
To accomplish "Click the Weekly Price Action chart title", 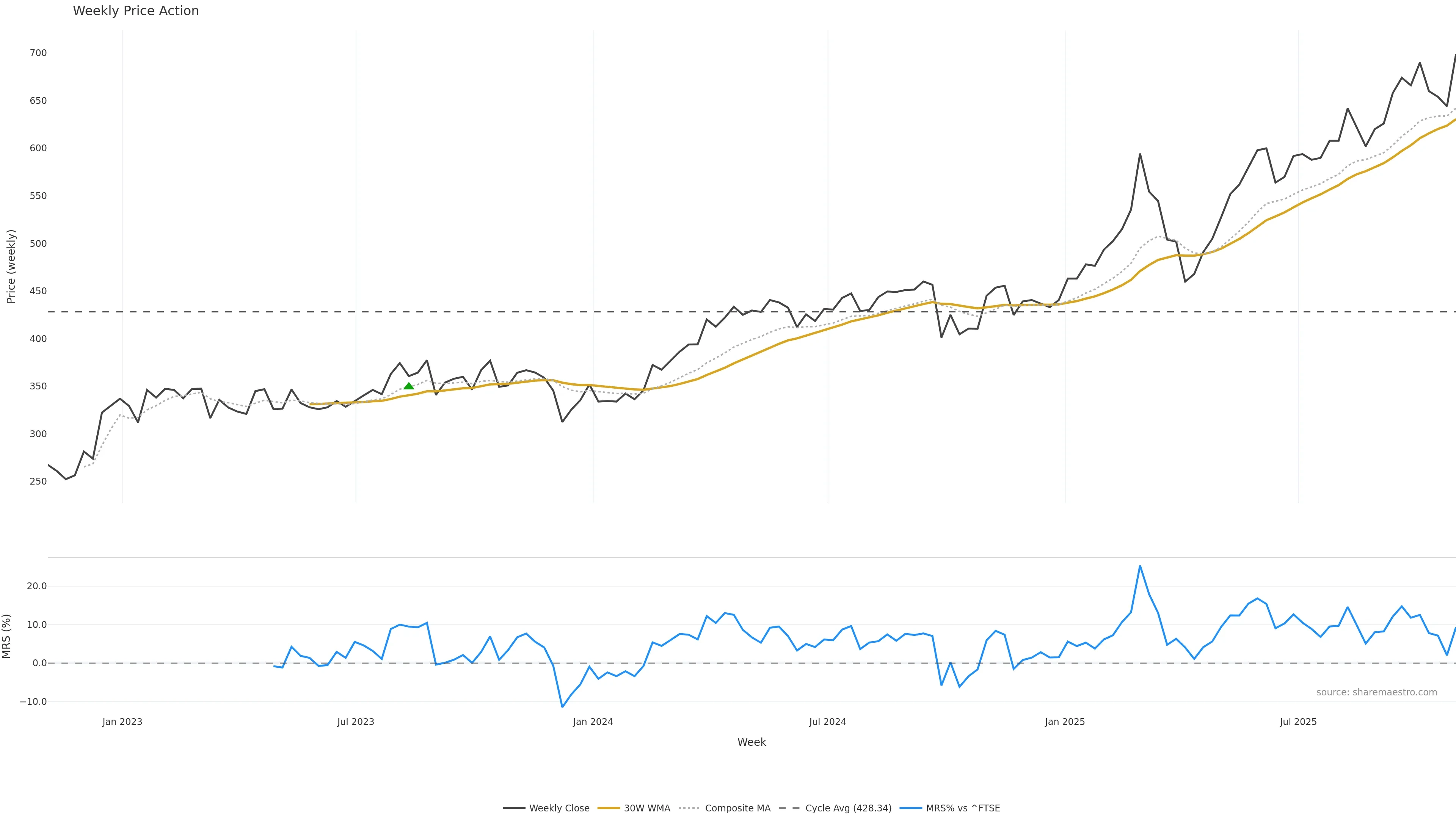I will (x=136, y=11).
